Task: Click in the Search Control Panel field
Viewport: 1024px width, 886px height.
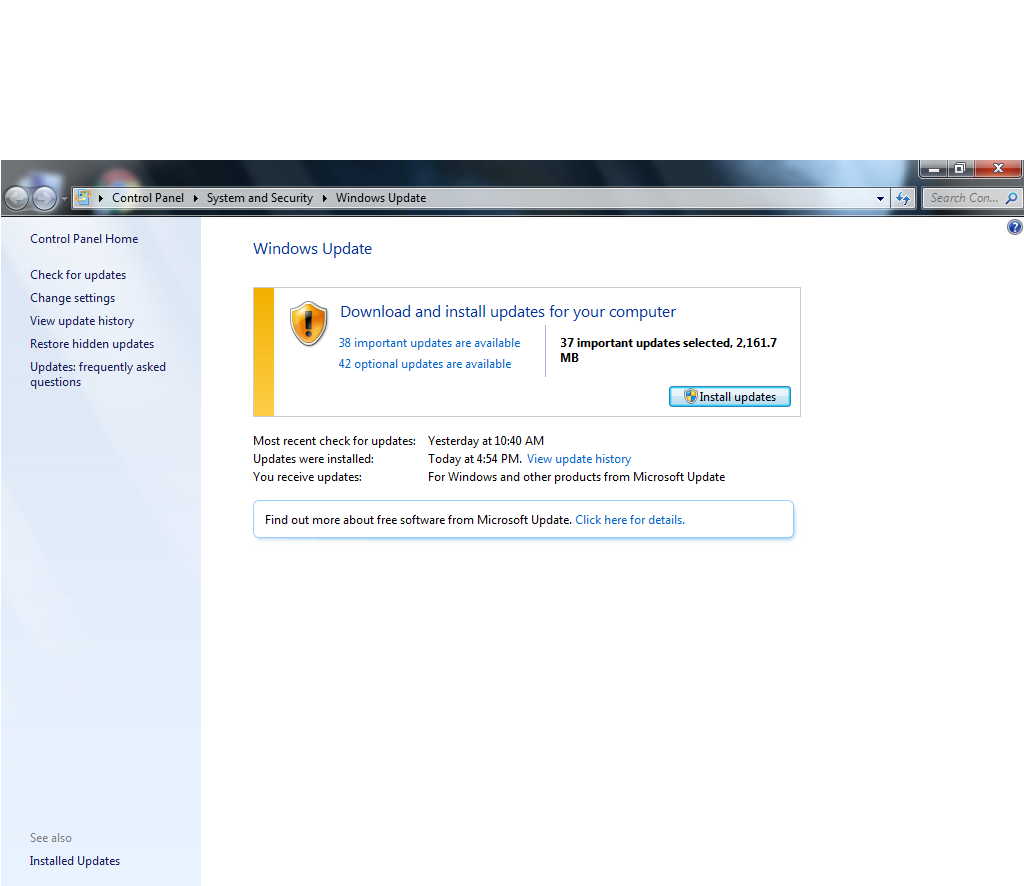Action: pos(963,198)
